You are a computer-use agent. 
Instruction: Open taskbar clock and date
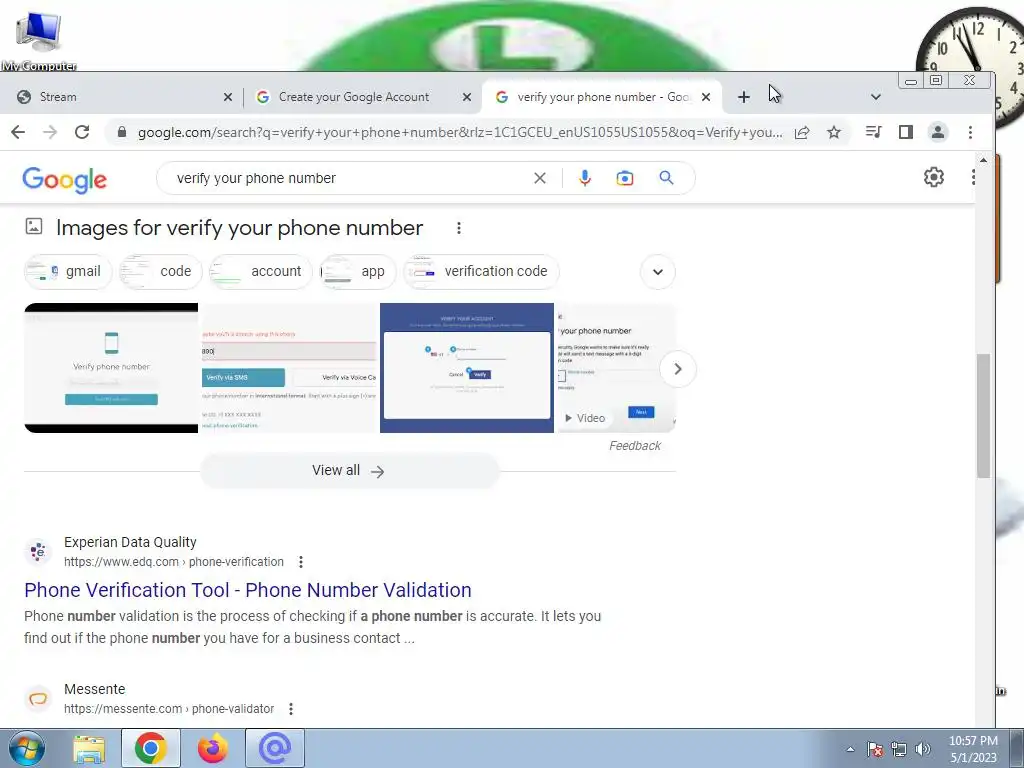tap(973, 749)
